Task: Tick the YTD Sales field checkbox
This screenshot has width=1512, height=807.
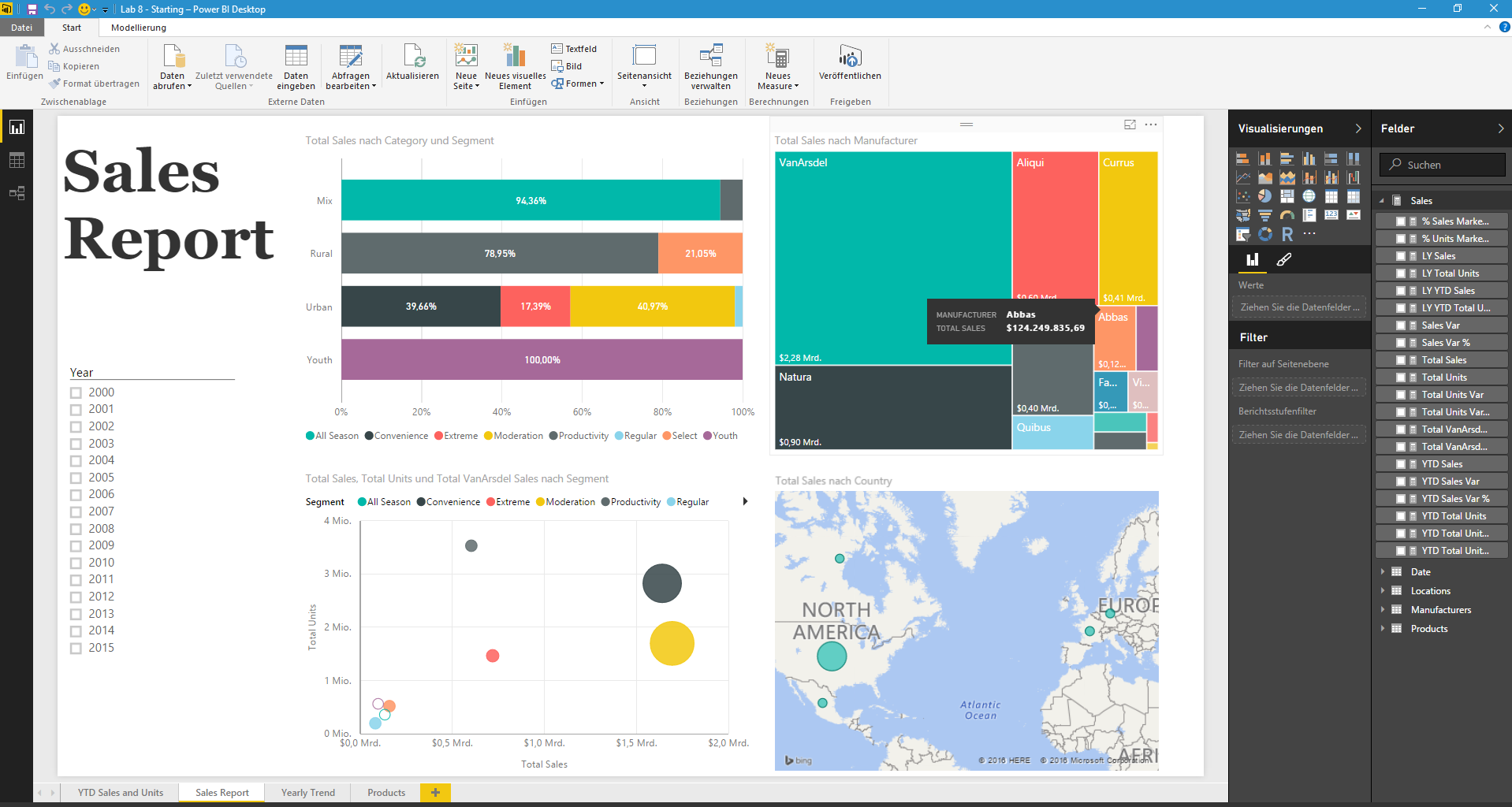Action: click(x=1401, y=464)
